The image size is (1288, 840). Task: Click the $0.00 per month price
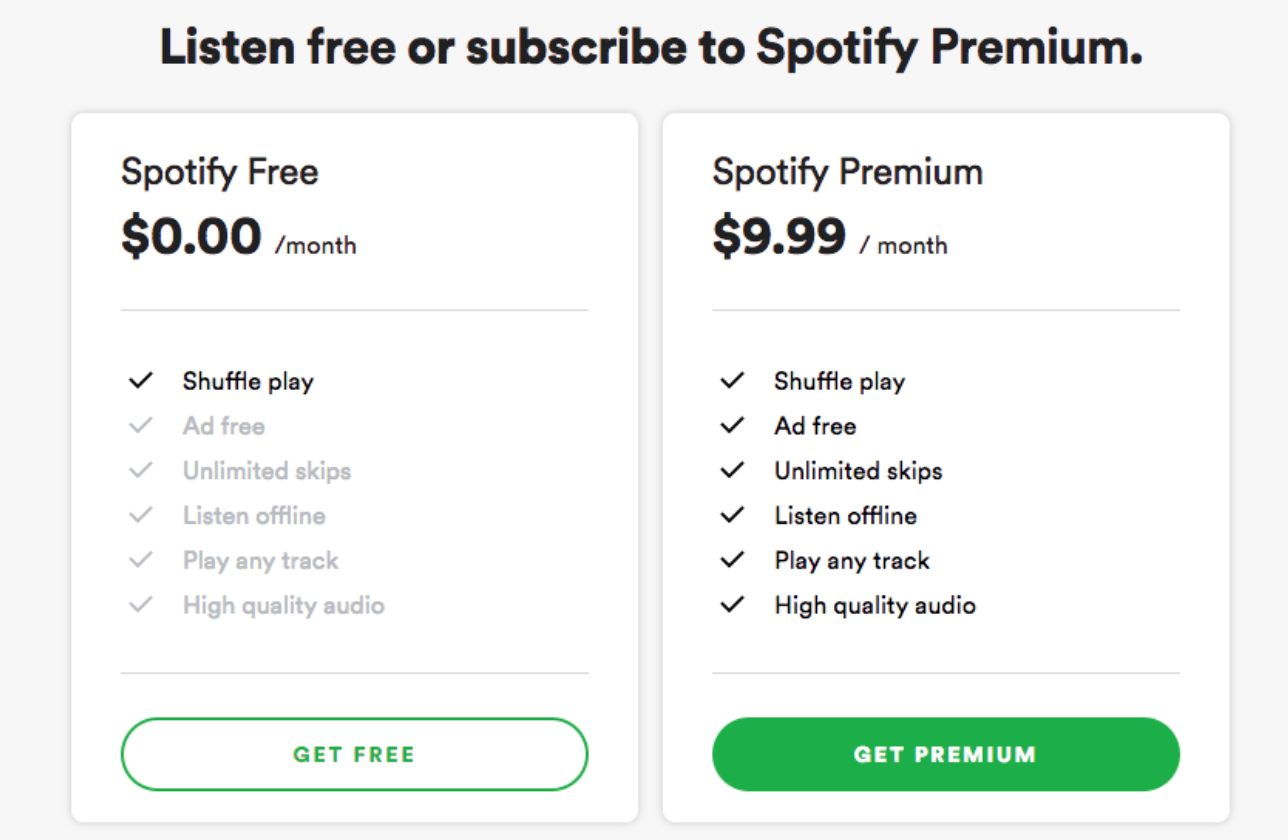coord(238,238)
